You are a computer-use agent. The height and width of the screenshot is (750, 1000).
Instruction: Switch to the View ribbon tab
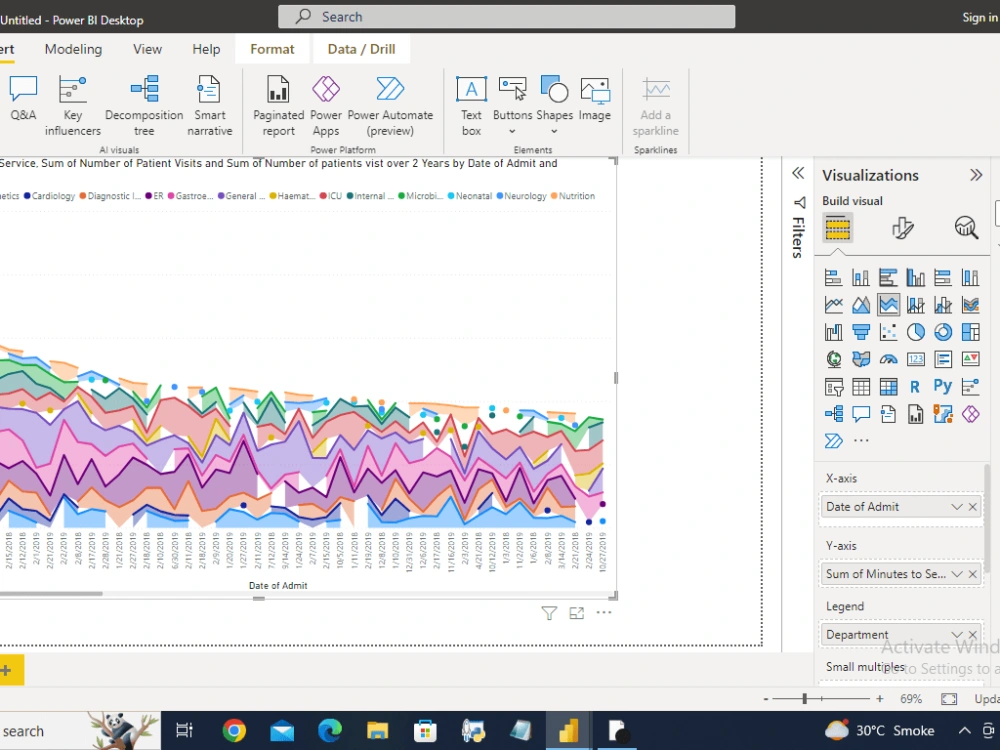click(x=147, y=49)
